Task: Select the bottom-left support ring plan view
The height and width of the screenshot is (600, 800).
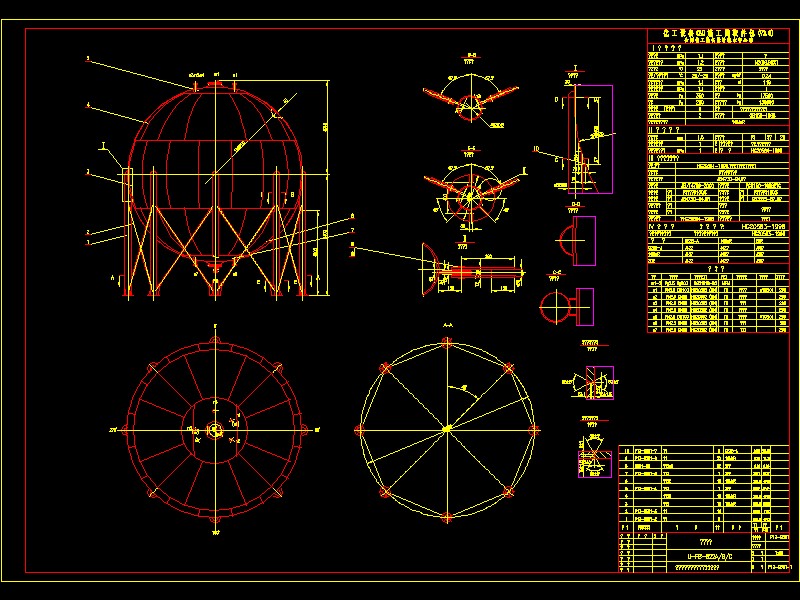Action: pos(215,430)
